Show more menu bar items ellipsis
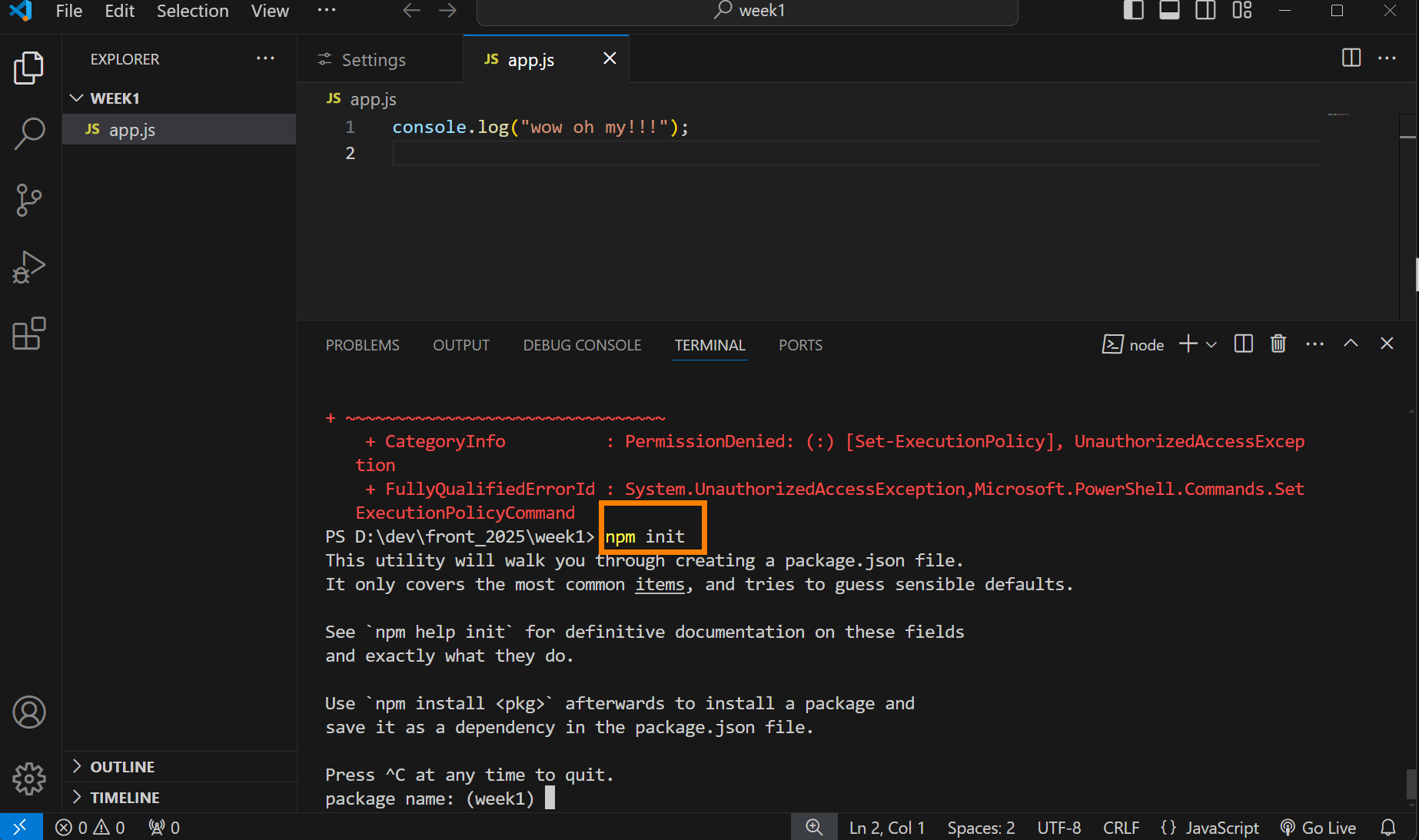The width and height of the screenshot is (1419, 840). [x=327, y=11]
